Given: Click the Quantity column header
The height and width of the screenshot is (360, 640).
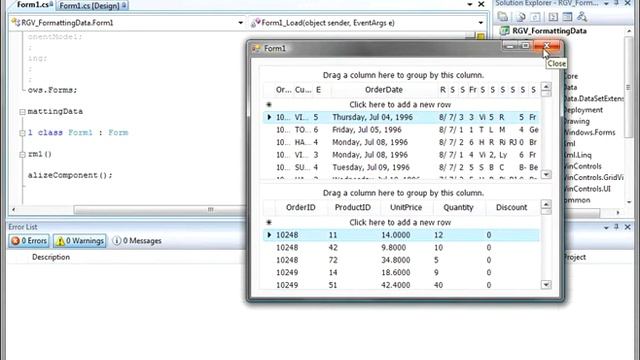Looking at the screenshot, I should click(458, 207).
